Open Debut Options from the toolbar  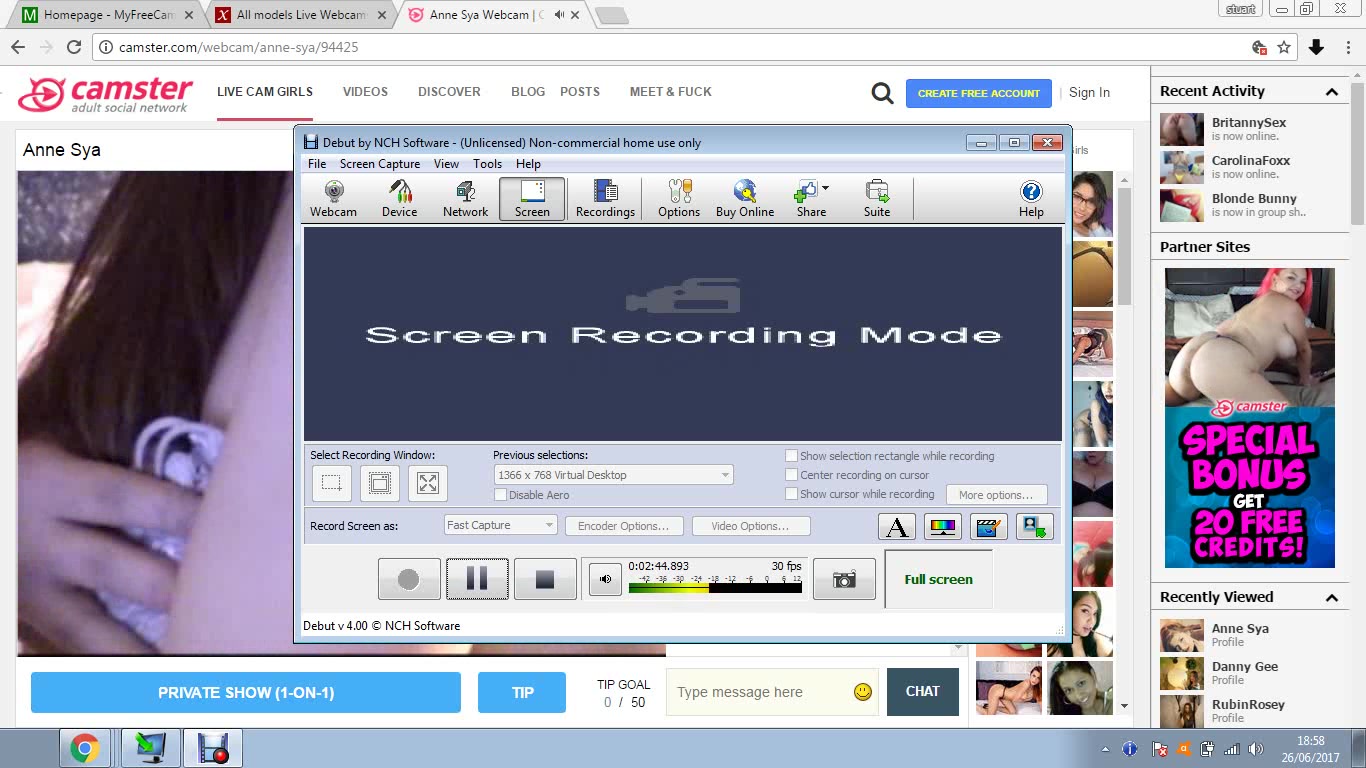pyautogui.click(x=679, y=198)
